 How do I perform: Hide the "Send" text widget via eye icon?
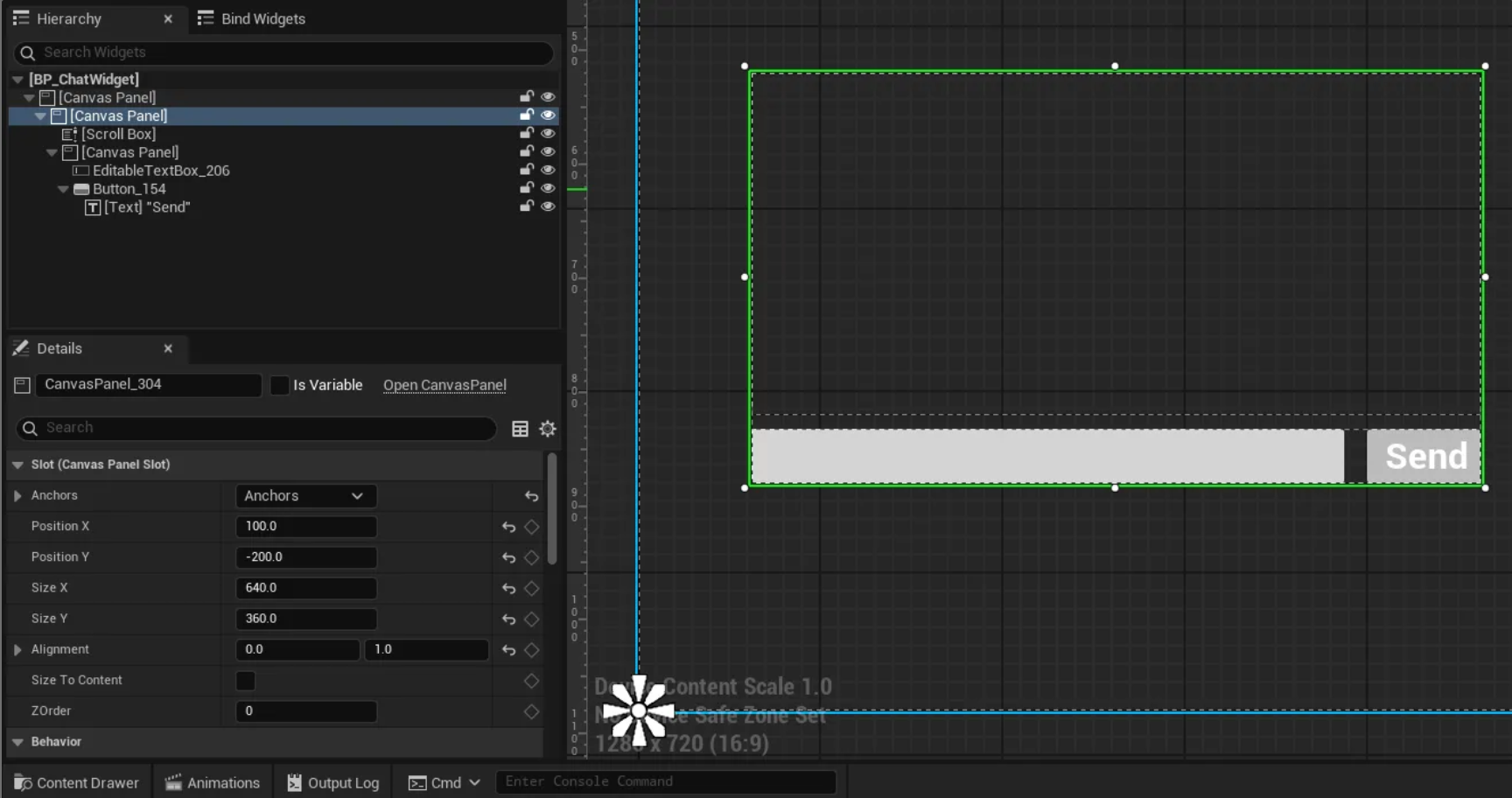(548, 207)
